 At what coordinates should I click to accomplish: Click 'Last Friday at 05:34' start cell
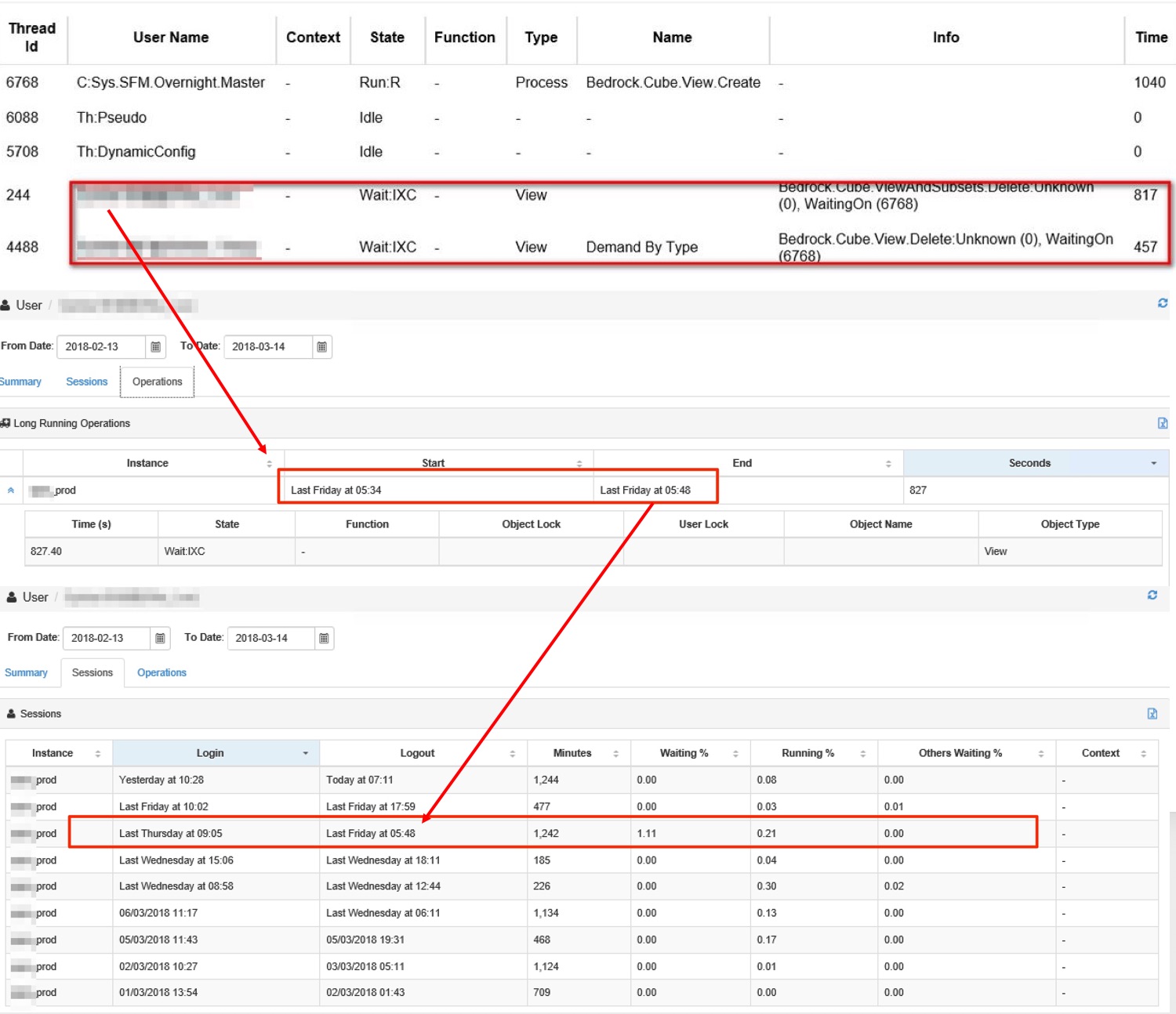point(336,491)
